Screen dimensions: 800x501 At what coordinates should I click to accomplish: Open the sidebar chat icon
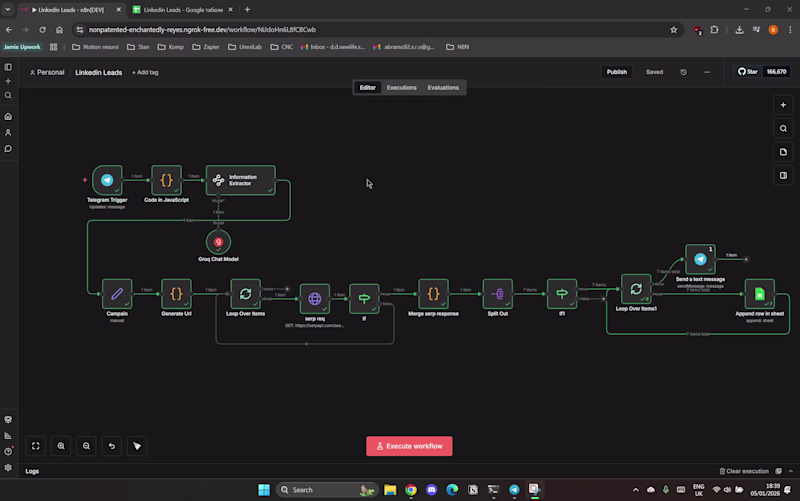click(8, 149)
